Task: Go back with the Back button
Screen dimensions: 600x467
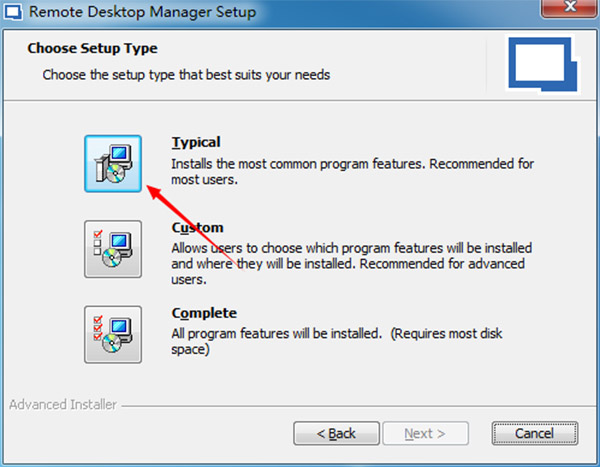Action: pos(335,433)
